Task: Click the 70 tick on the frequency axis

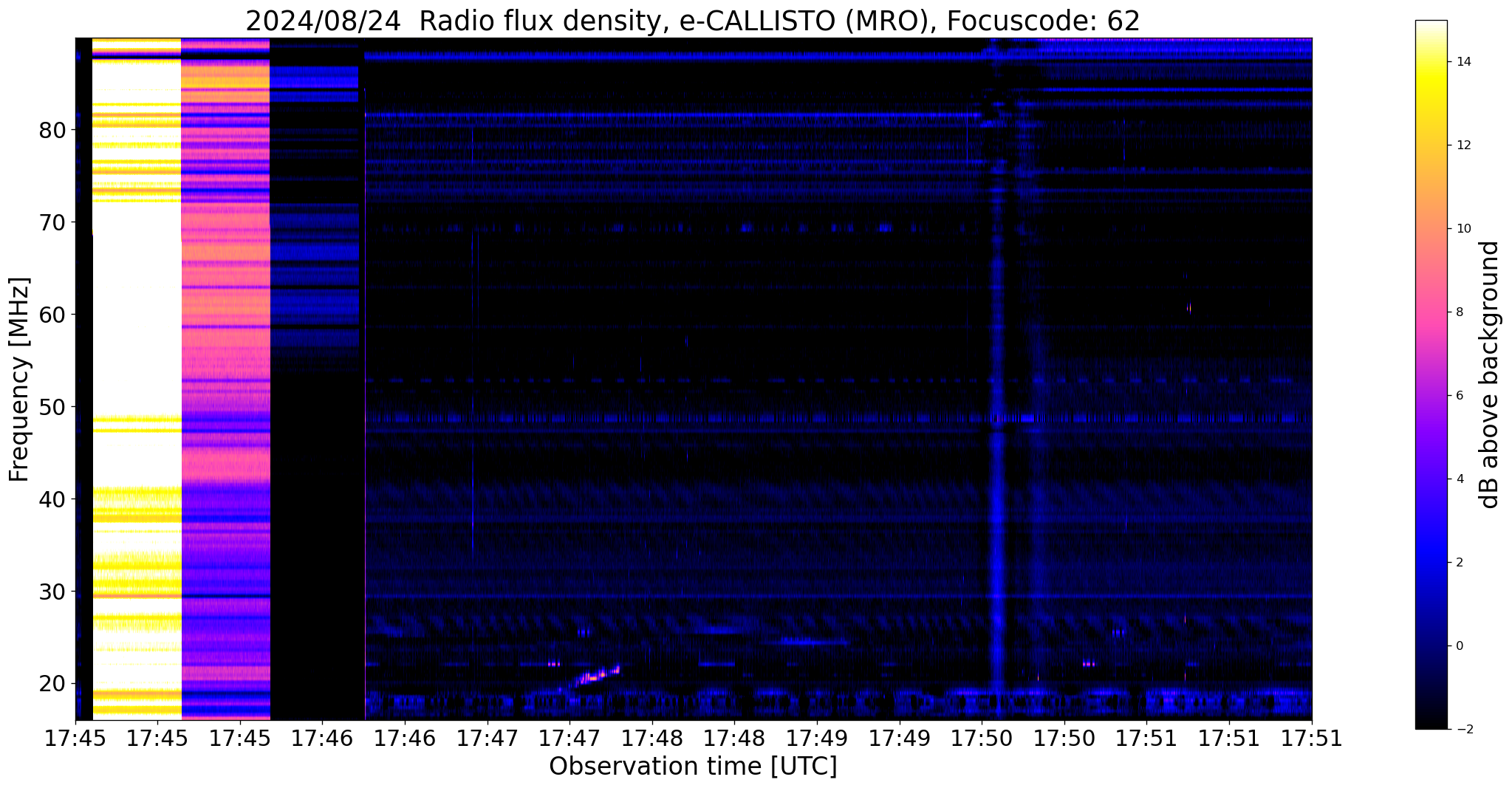Action: coord(52,223)
